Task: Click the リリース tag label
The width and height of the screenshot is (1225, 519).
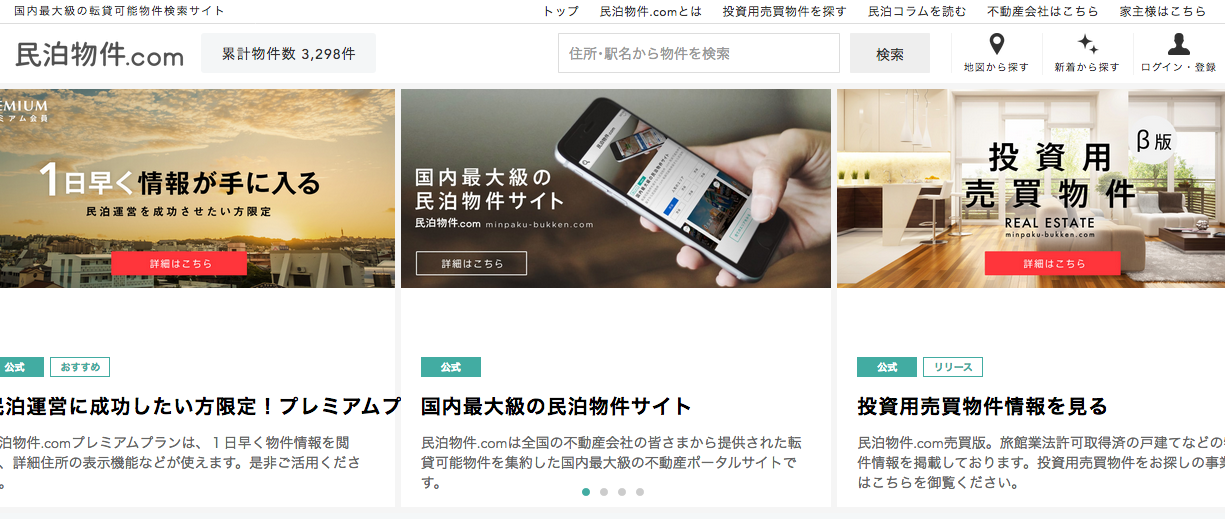Action: [x=953, y=367]
